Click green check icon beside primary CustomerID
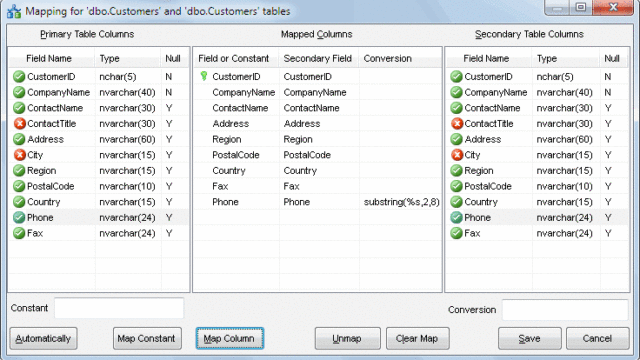 (19, 76)
